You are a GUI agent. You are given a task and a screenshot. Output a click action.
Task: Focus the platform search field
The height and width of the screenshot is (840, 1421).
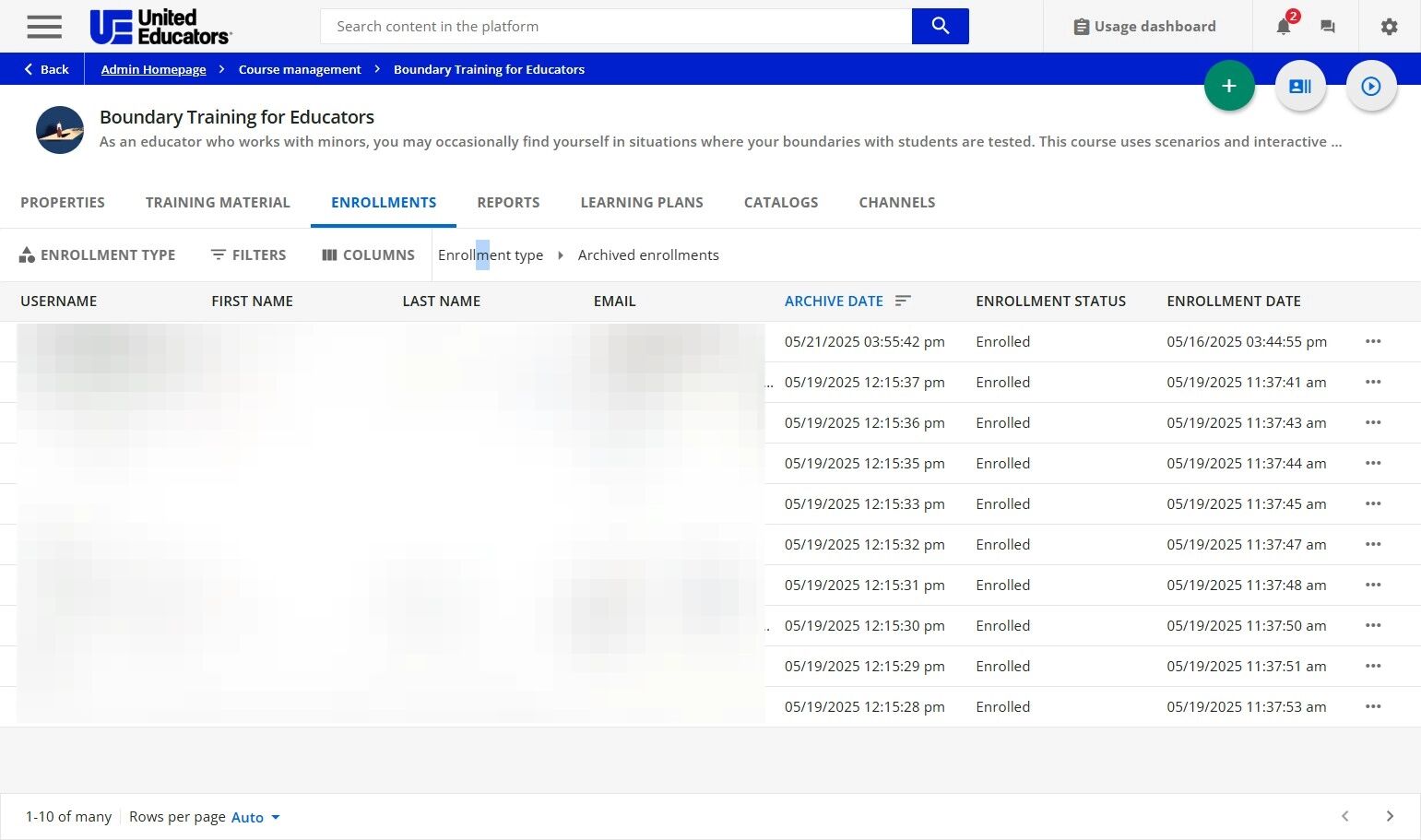pyautogui.click(x=616, y=26)
